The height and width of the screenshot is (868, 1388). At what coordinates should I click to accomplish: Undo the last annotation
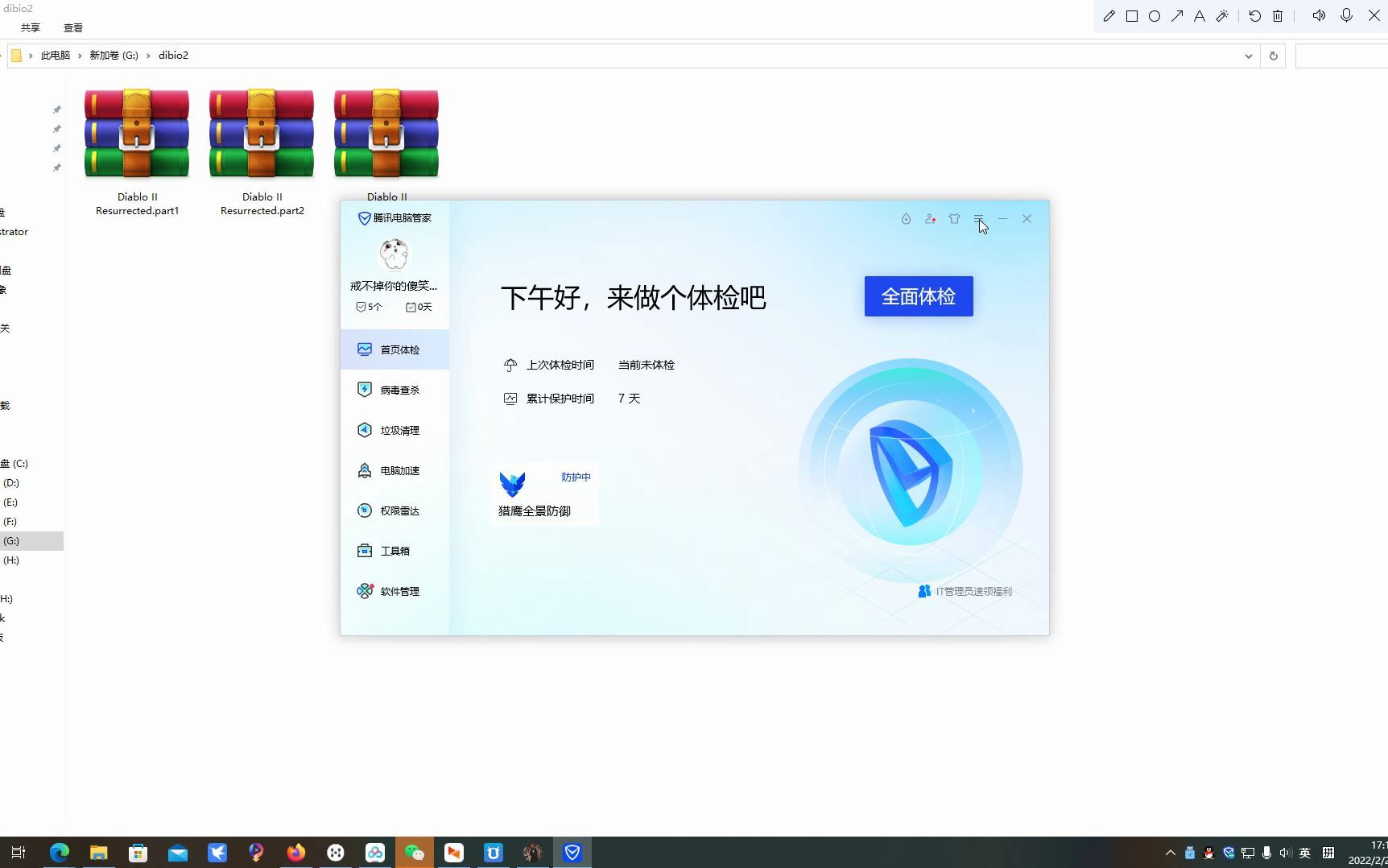1254,16
